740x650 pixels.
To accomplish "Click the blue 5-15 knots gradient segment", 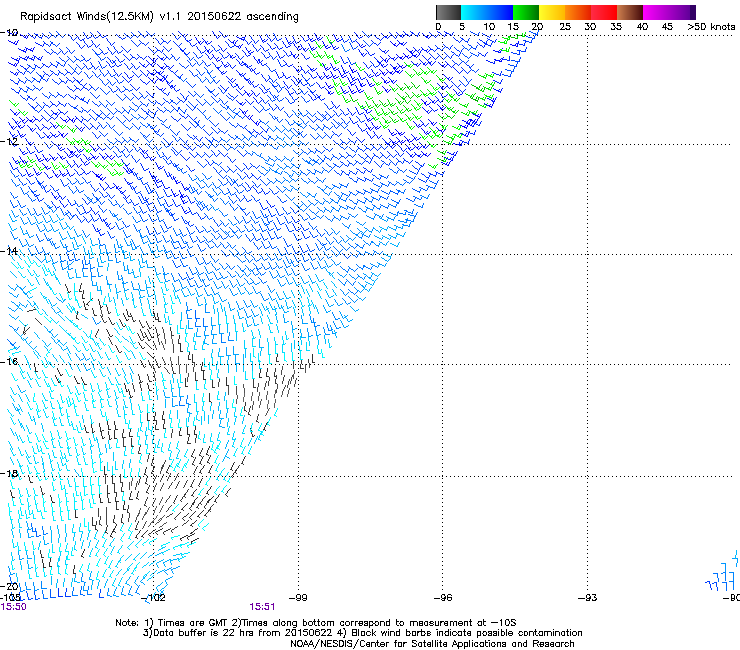I will [487, 12].
